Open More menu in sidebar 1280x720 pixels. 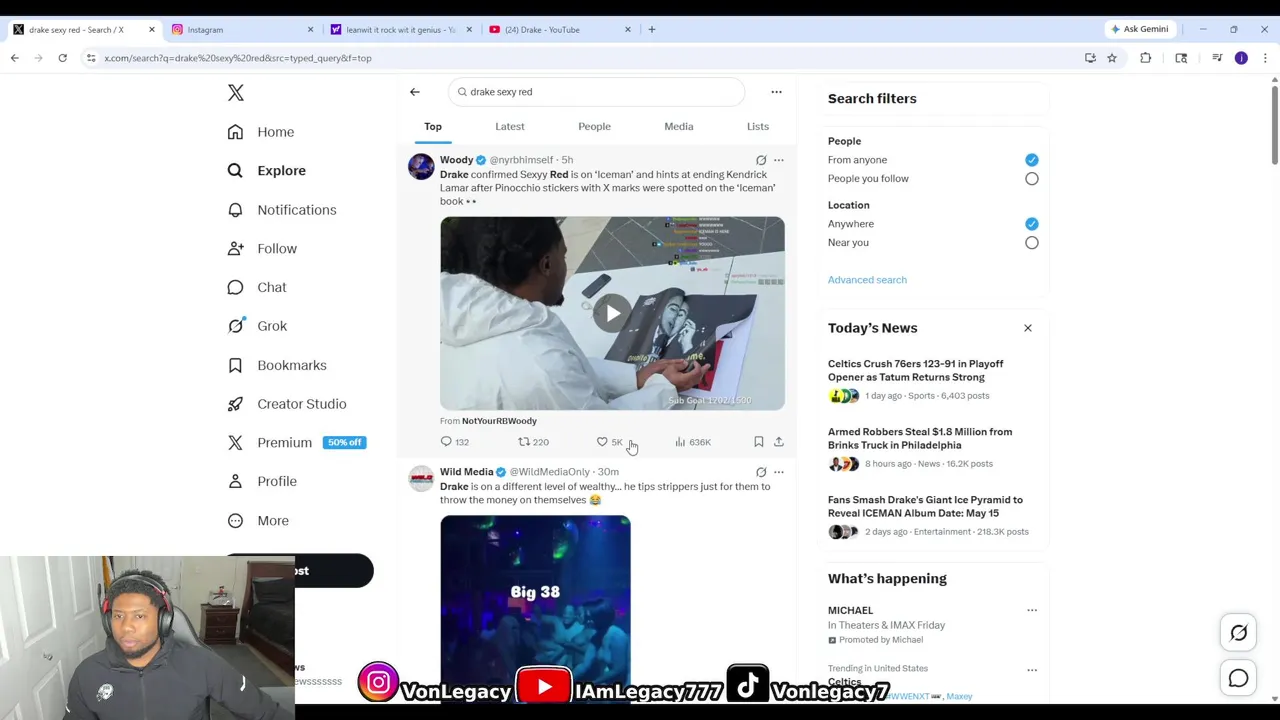tap(257, 520)
